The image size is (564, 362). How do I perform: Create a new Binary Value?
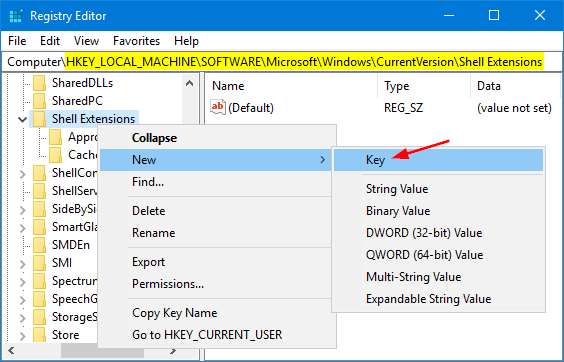tap(438, 211)
